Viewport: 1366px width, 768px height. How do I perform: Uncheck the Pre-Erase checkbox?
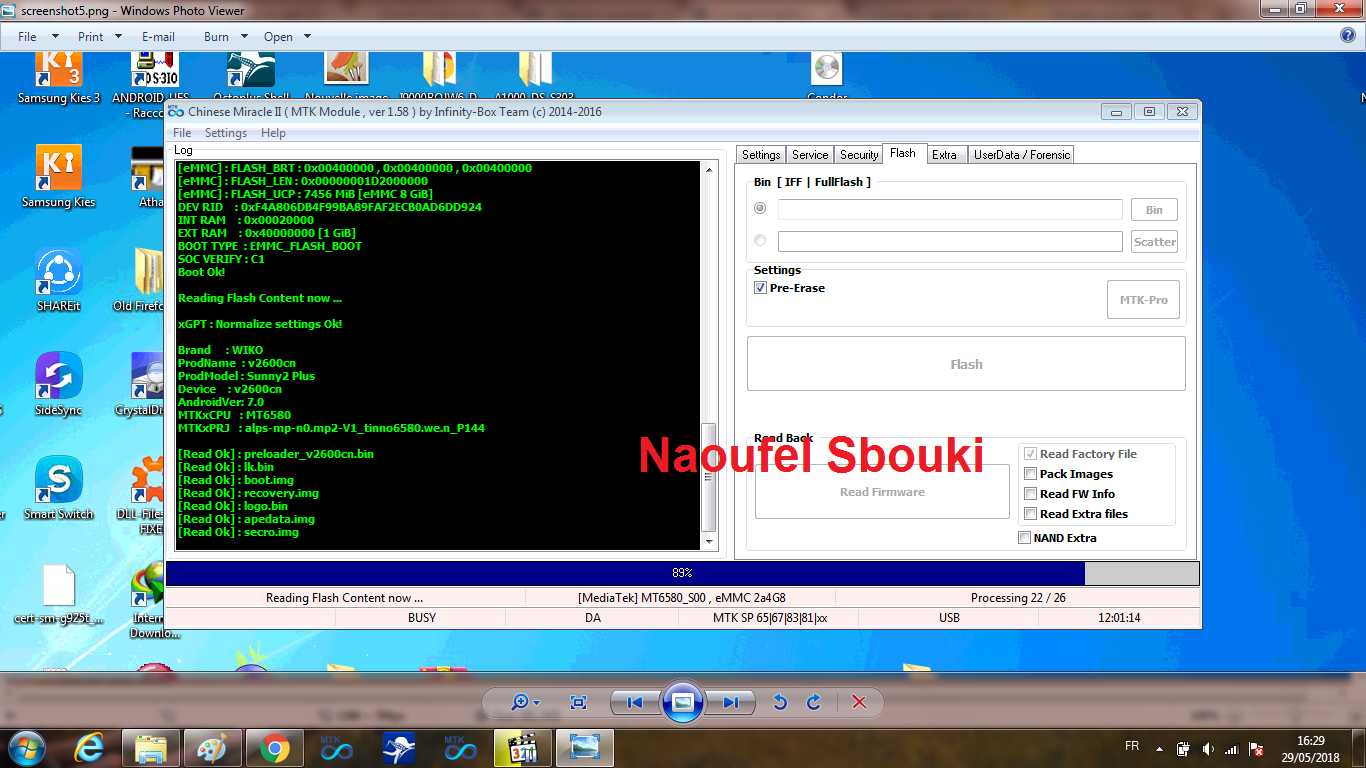click(761, 288)
